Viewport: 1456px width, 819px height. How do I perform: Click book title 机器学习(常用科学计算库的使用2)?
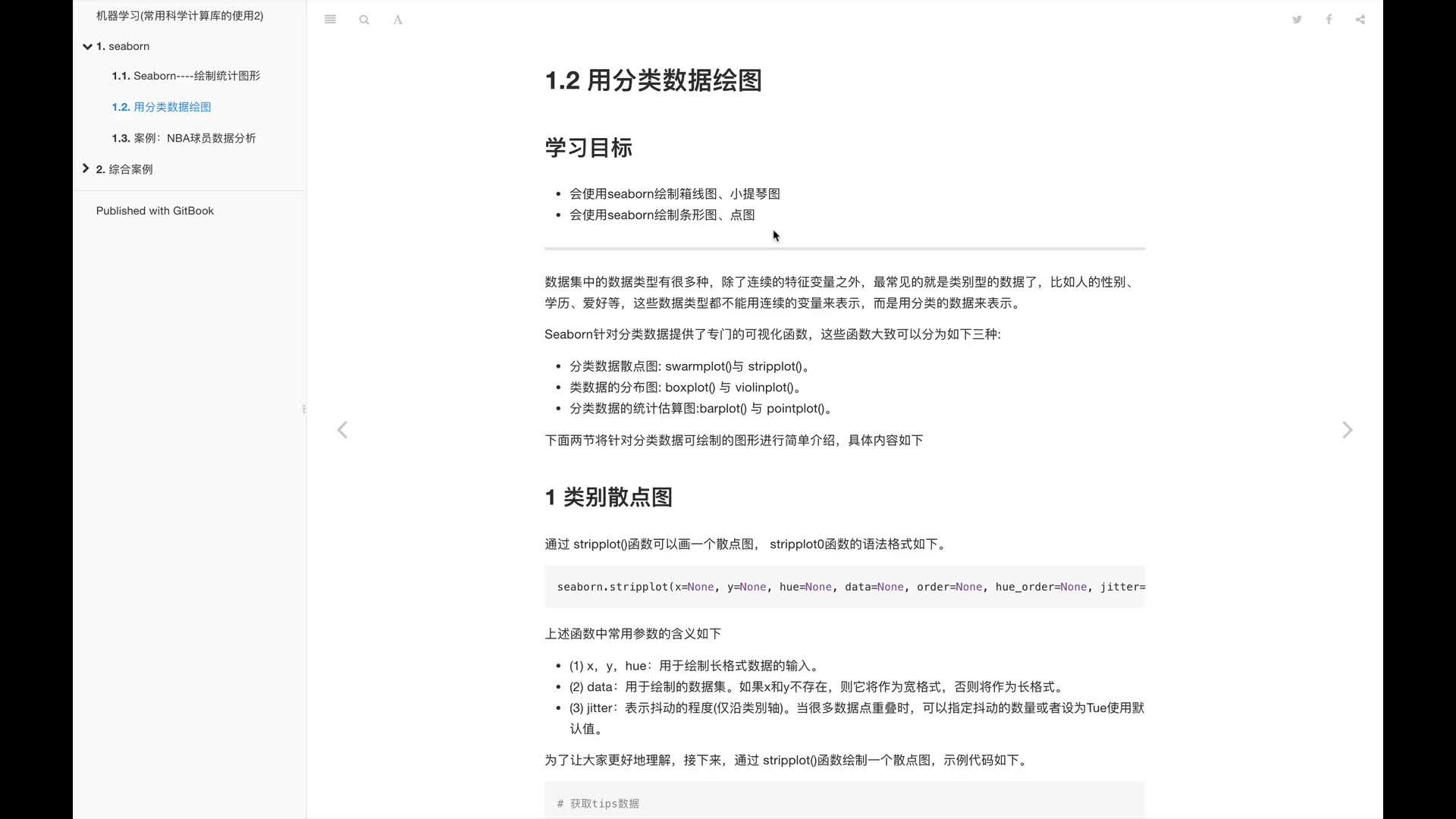pos(180,15)
